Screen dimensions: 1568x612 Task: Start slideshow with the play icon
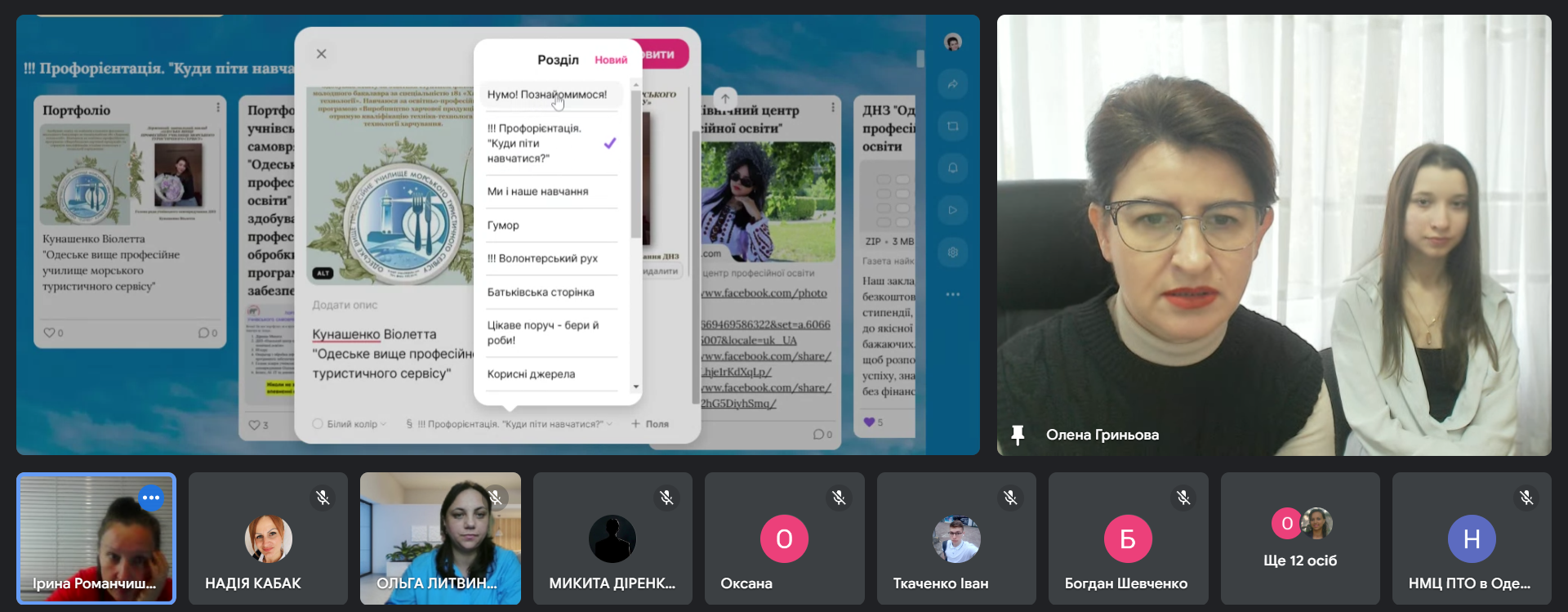coord(952,210)
